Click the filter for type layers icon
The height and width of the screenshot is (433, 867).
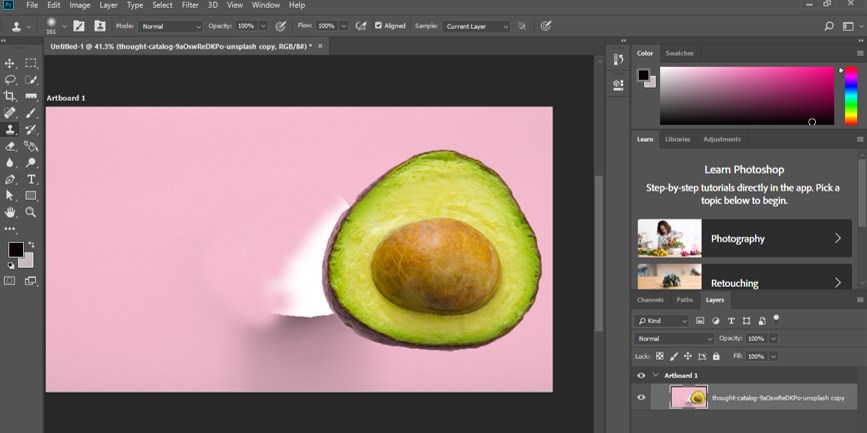tap(731, 321)
